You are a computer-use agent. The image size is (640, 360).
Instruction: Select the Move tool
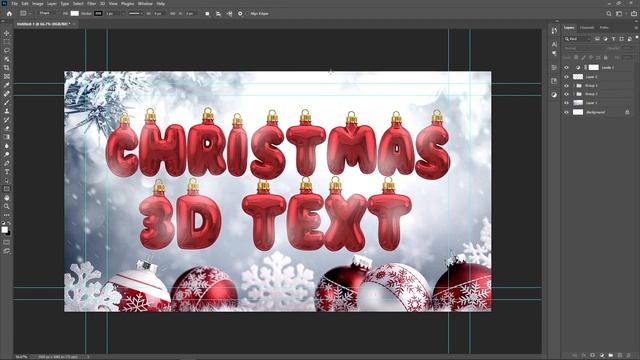7,33
